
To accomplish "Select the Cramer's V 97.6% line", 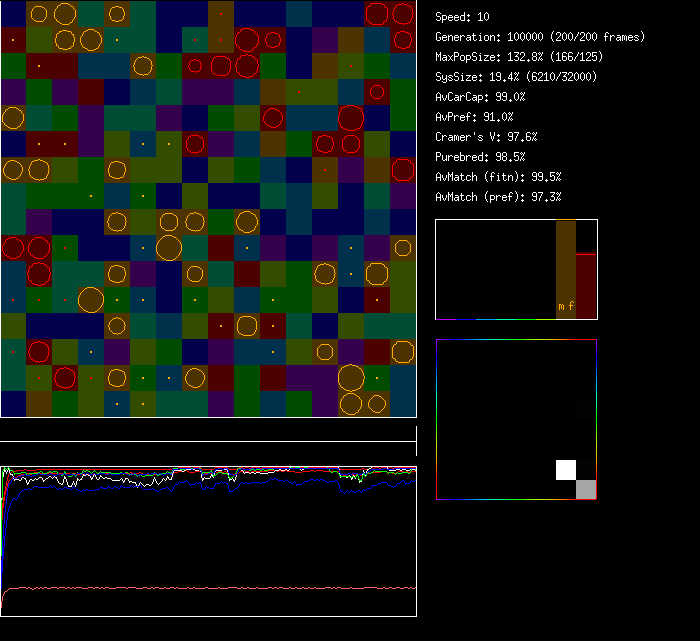I will point(487,137).
